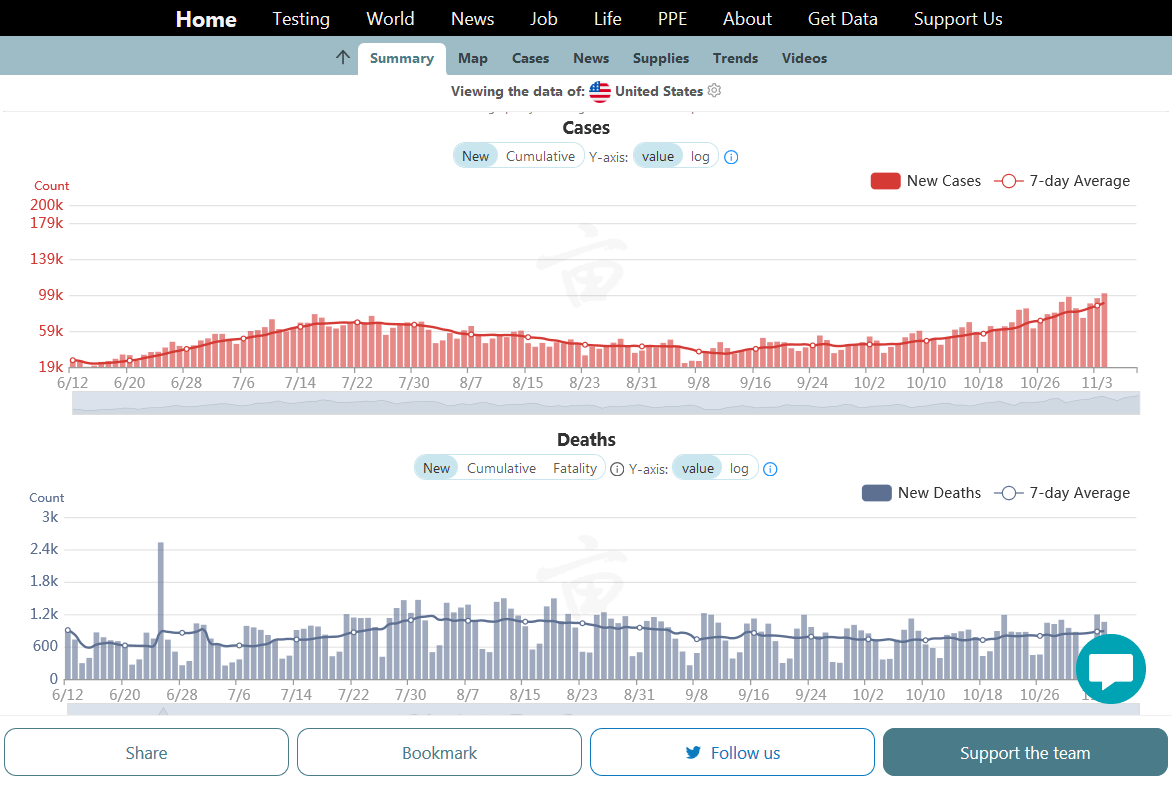The width and height of the screenshot is (1172, 788).
Task: Switch Cases chart to Cumulative
Action: 540,156
